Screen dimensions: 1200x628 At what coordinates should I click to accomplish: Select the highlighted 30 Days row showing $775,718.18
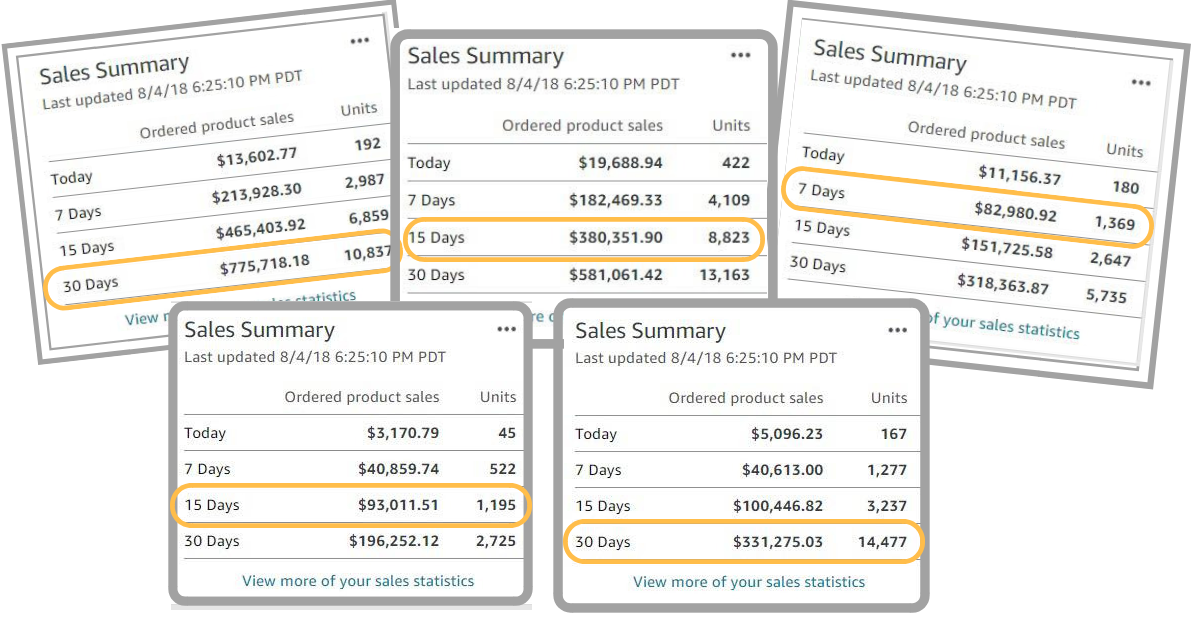(x=220, y=273)
